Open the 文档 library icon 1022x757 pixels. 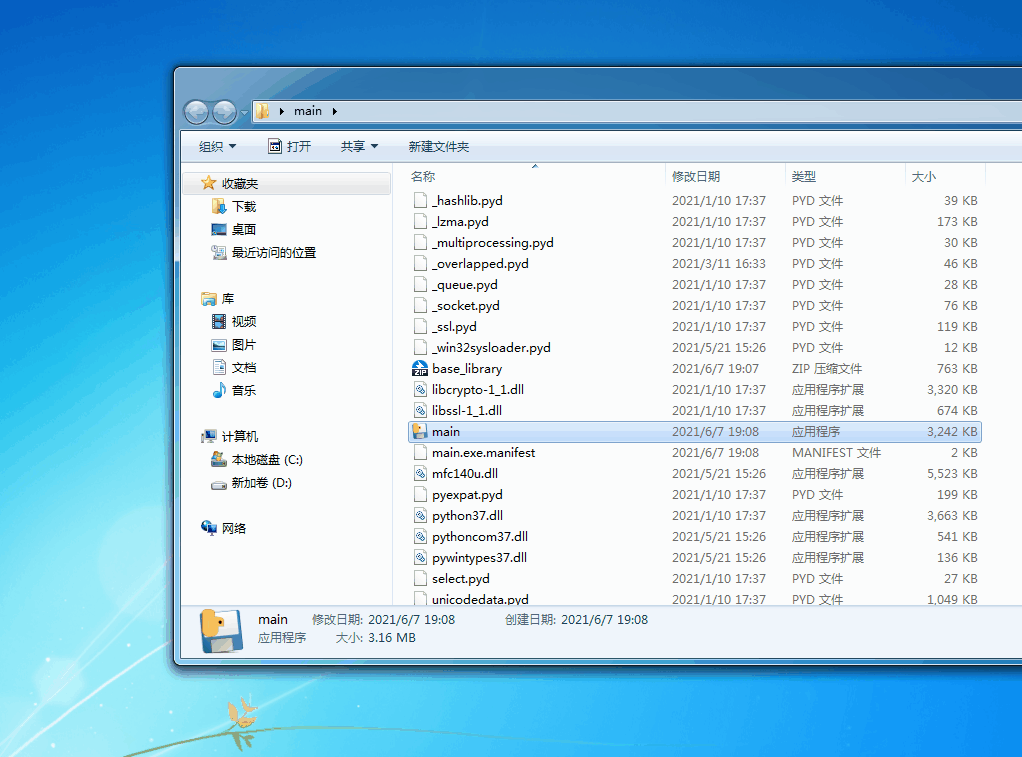[218, 368]
